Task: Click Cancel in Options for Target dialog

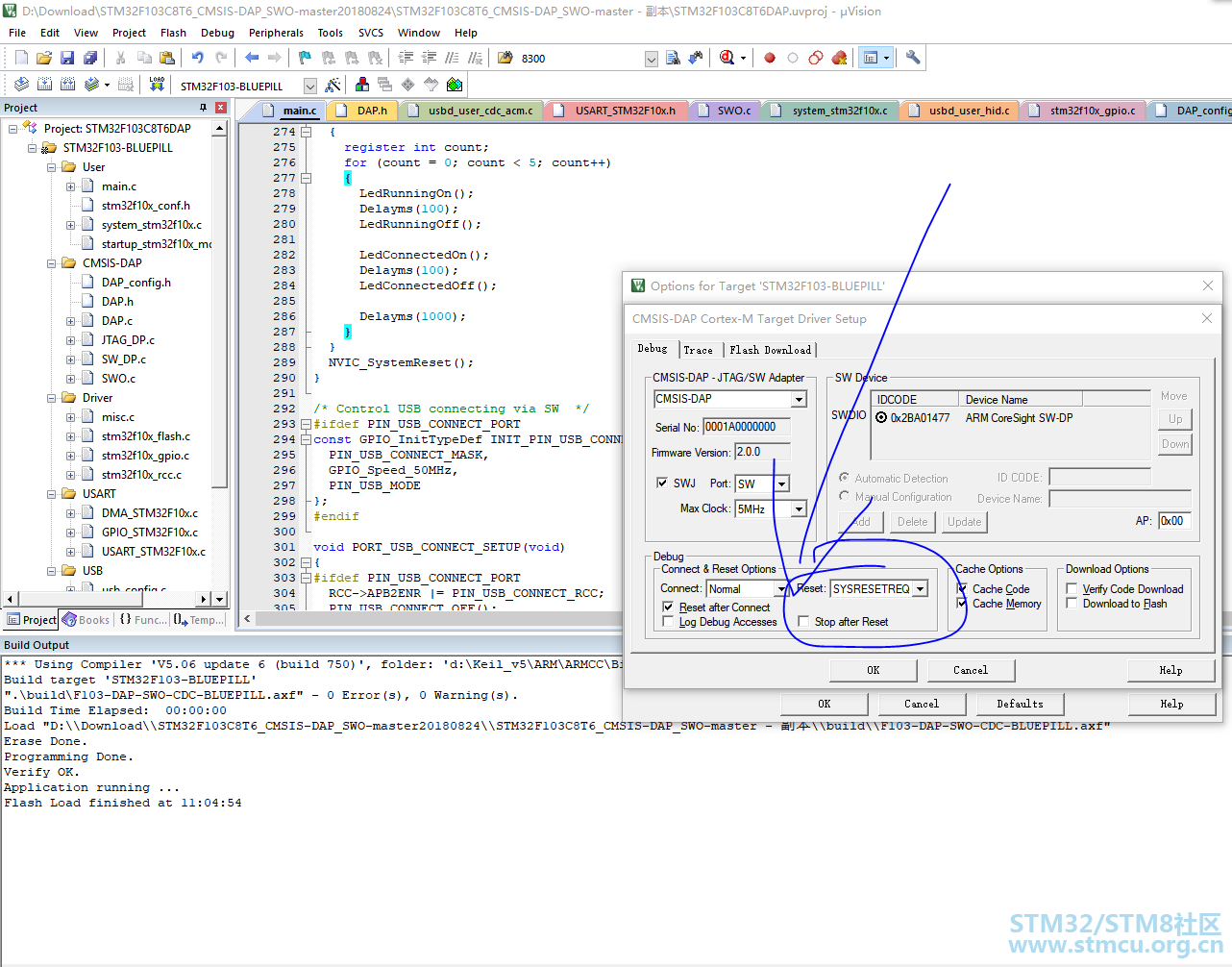Action: point(922,704)
